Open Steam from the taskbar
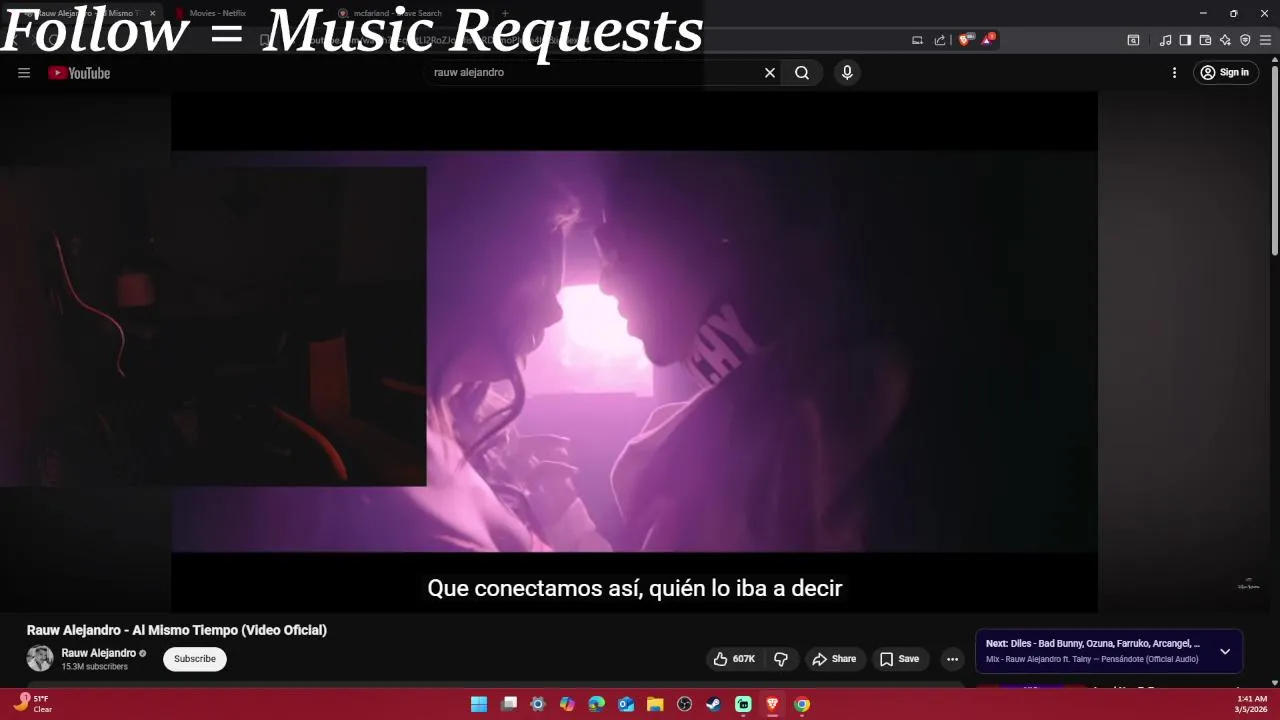 713,704
